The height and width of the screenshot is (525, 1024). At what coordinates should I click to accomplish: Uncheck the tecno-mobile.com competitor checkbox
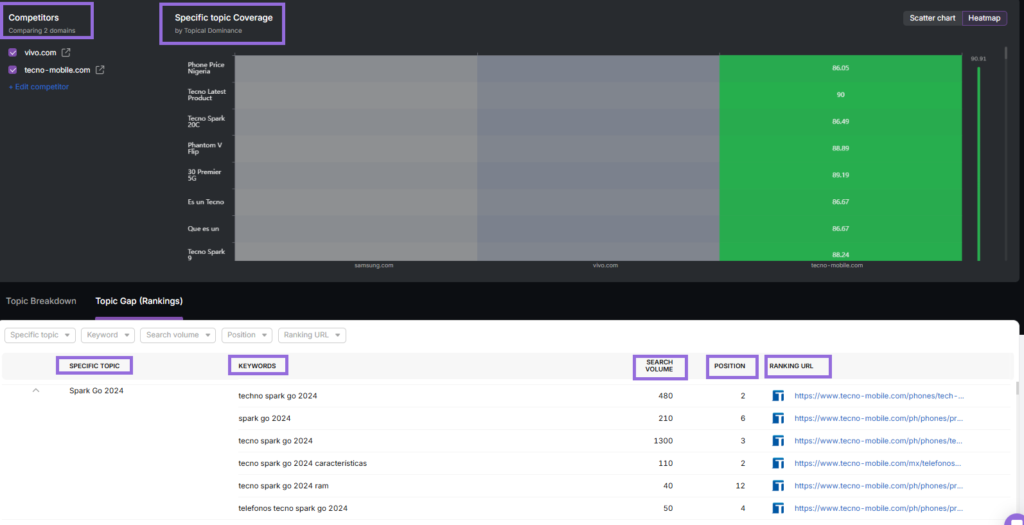point(12,70)
